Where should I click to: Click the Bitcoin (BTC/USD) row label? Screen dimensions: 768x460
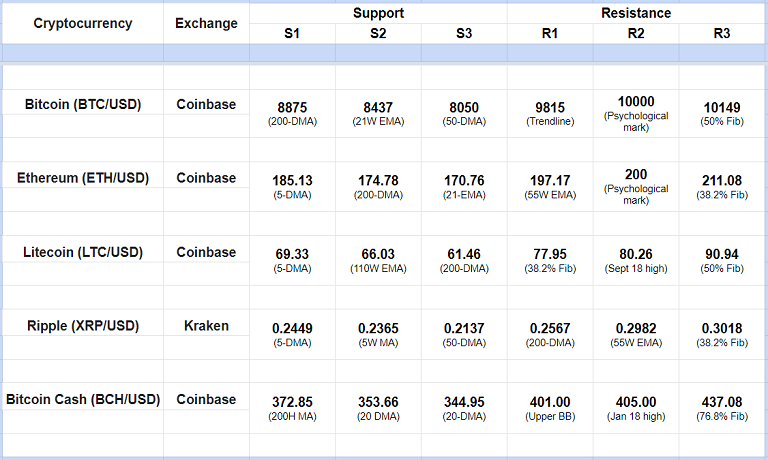83,103
